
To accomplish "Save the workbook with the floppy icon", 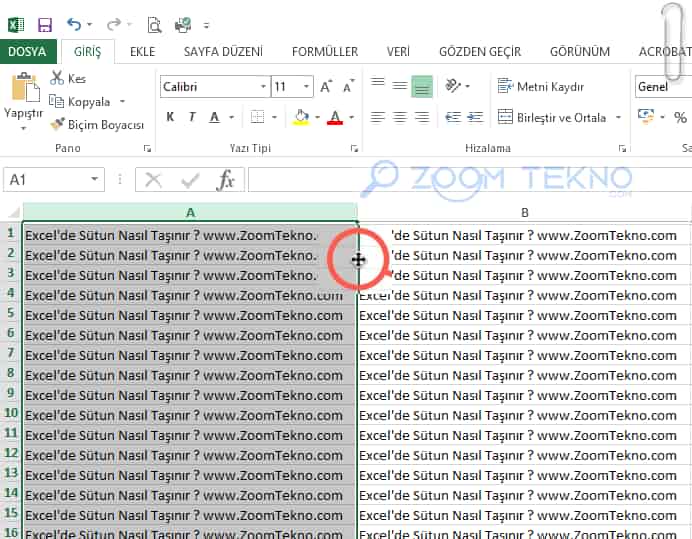I will (x=45, y=25).
